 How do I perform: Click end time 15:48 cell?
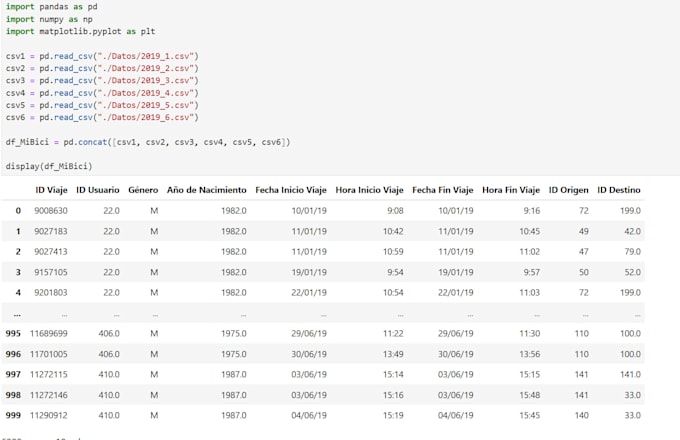530,395
